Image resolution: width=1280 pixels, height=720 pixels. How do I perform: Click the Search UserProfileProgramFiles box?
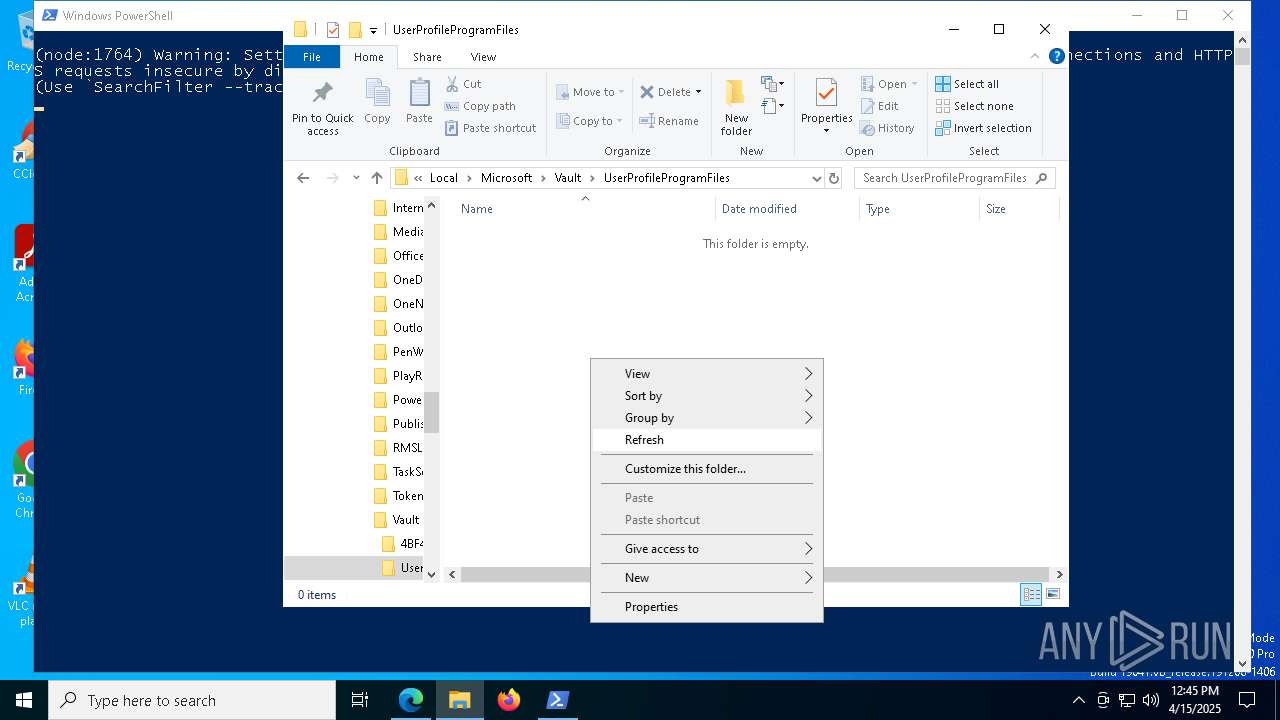coord(954,178)
